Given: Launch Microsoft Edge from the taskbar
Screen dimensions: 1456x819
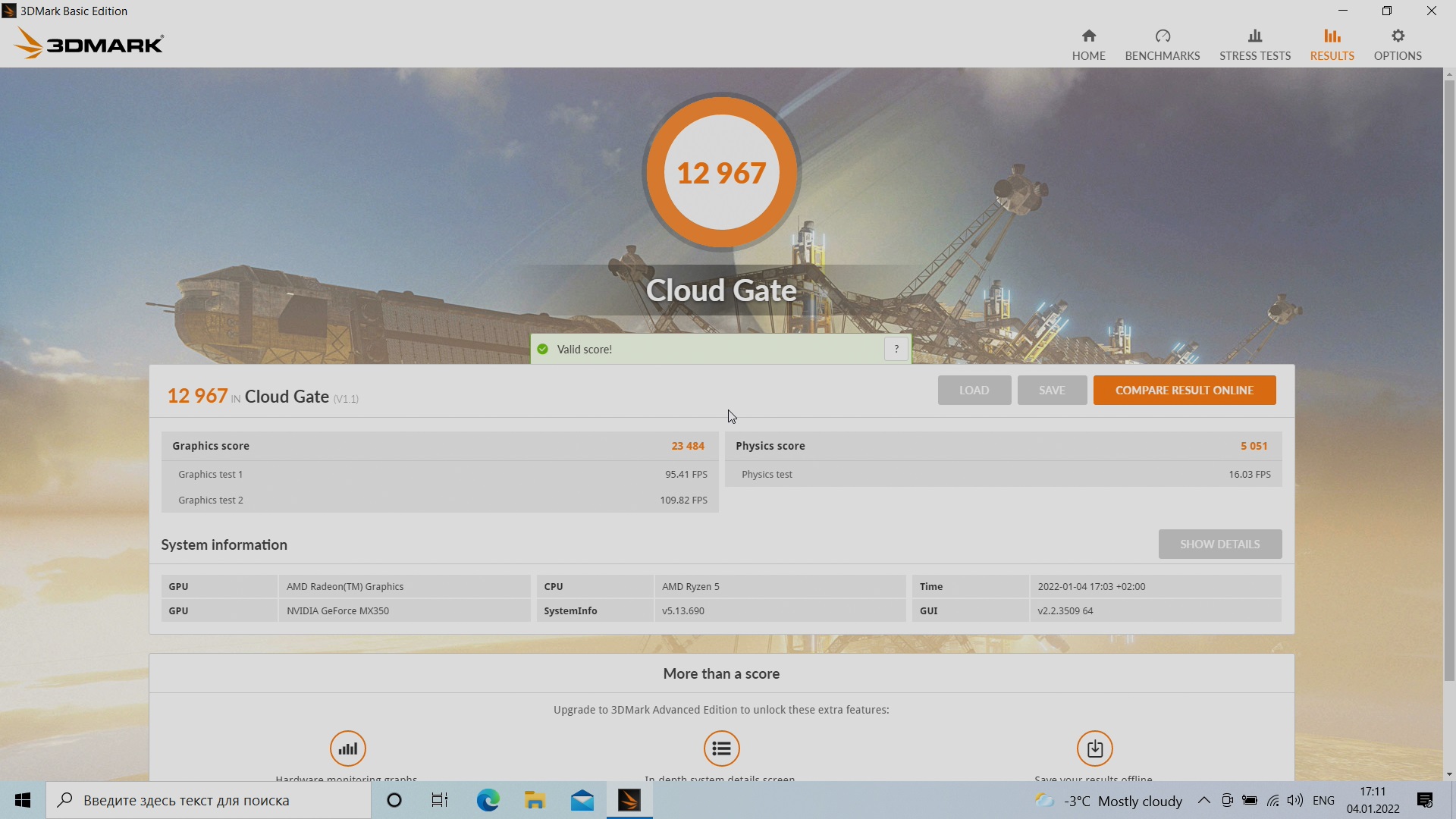Looking at the screenshot, I should click(x=488, y=800).
